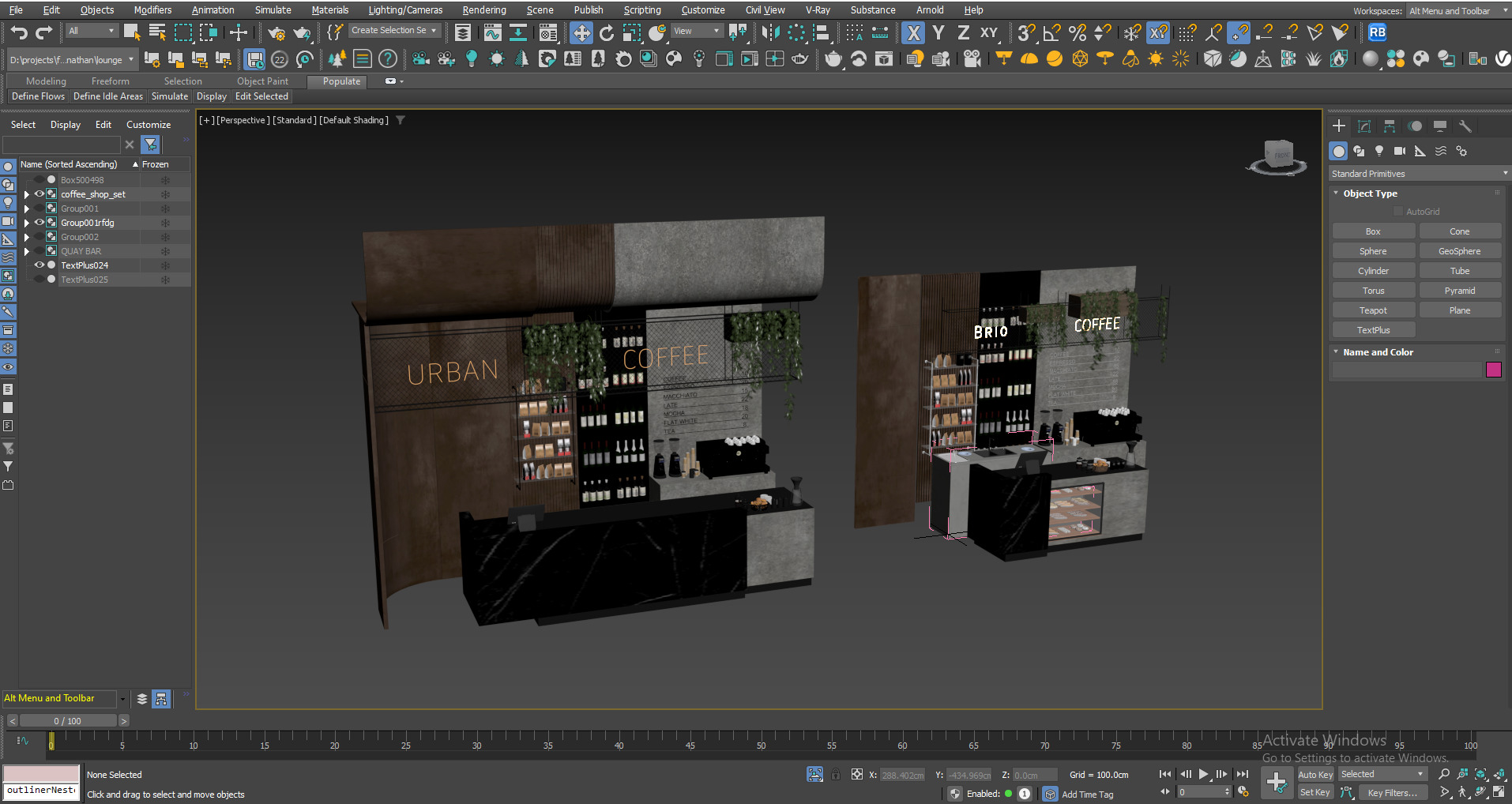
Task: Click the Undo arrow icon
Action: point(19,32)
